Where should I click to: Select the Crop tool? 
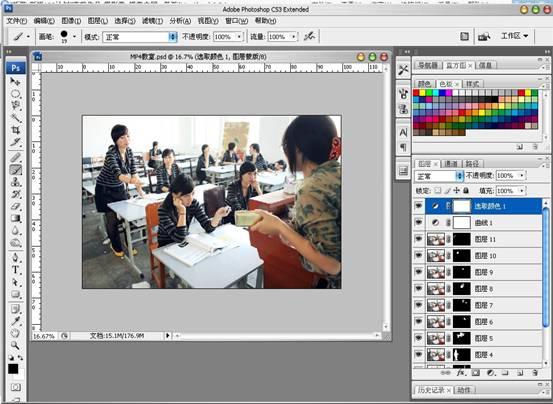(15, 130)
